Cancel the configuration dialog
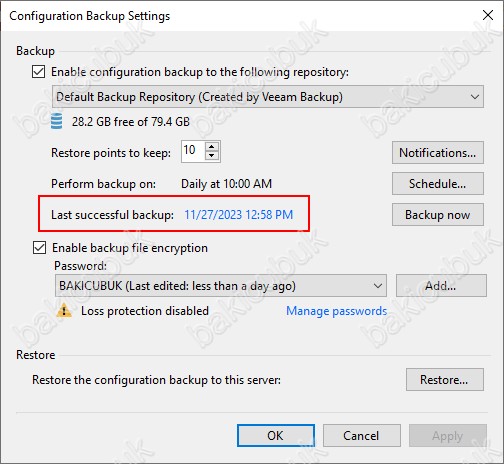This screenshot has width=504, height=464. click(x=362, y=436)
